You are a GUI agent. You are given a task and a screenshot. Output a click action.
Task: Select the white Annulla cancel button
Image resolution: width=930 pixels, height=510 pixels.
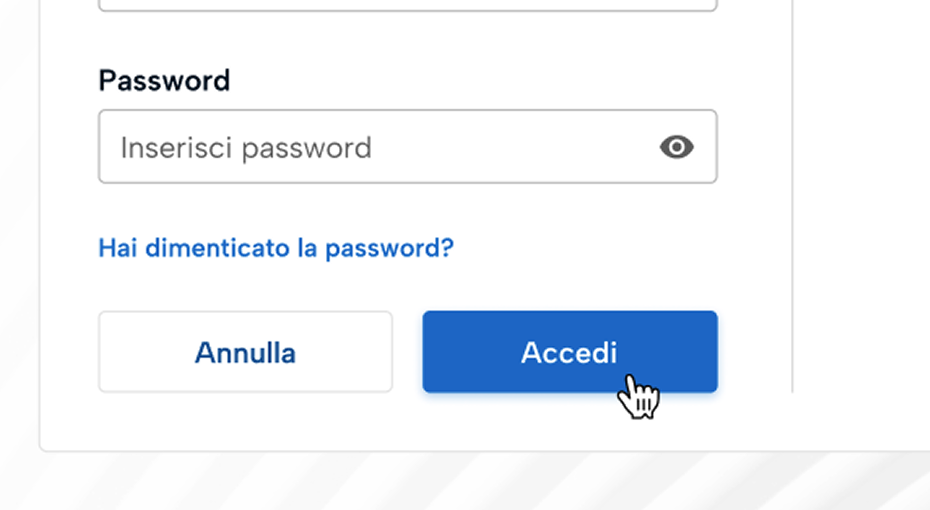[245, 352]
